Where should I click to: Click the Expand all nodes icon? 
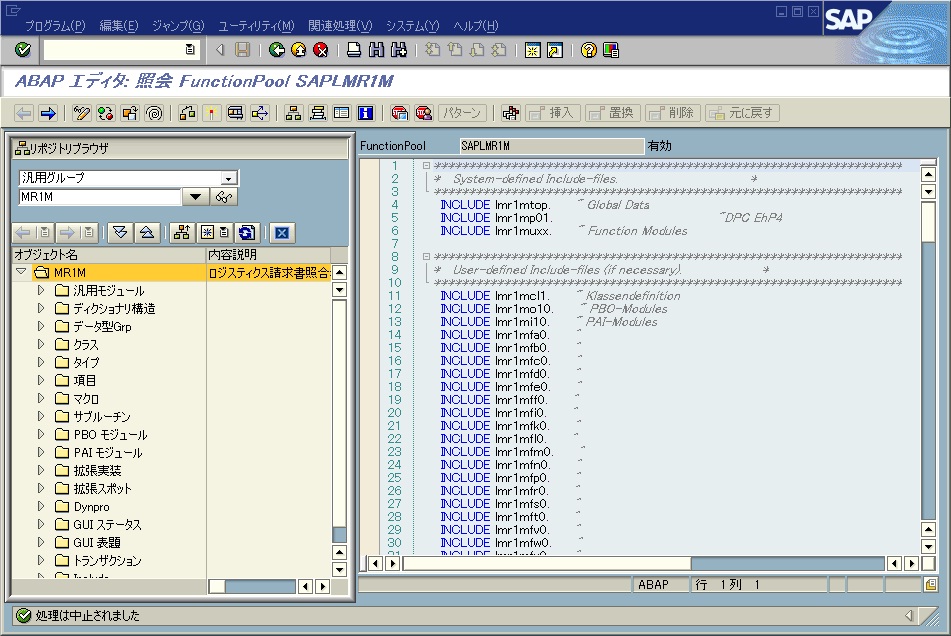(x=121, y=233)
